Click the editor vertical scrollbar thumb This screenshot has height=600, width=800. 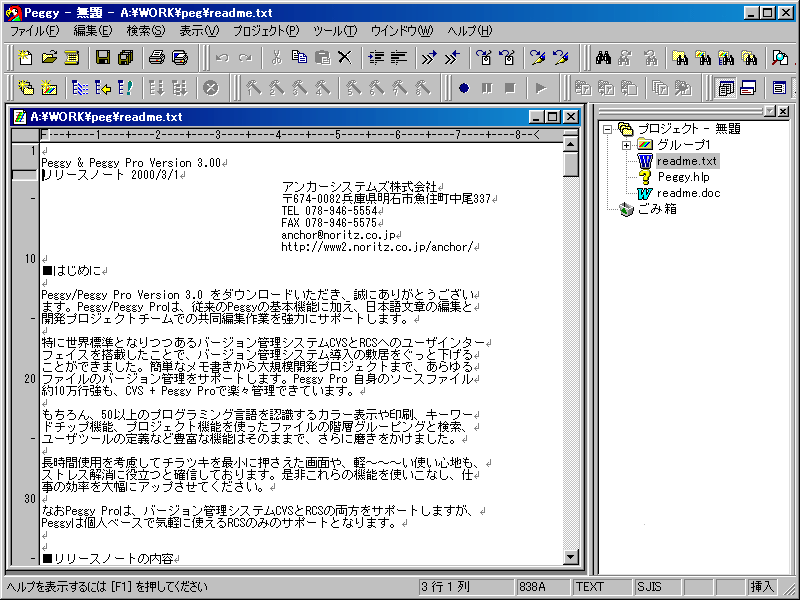(x=570, y=164)
